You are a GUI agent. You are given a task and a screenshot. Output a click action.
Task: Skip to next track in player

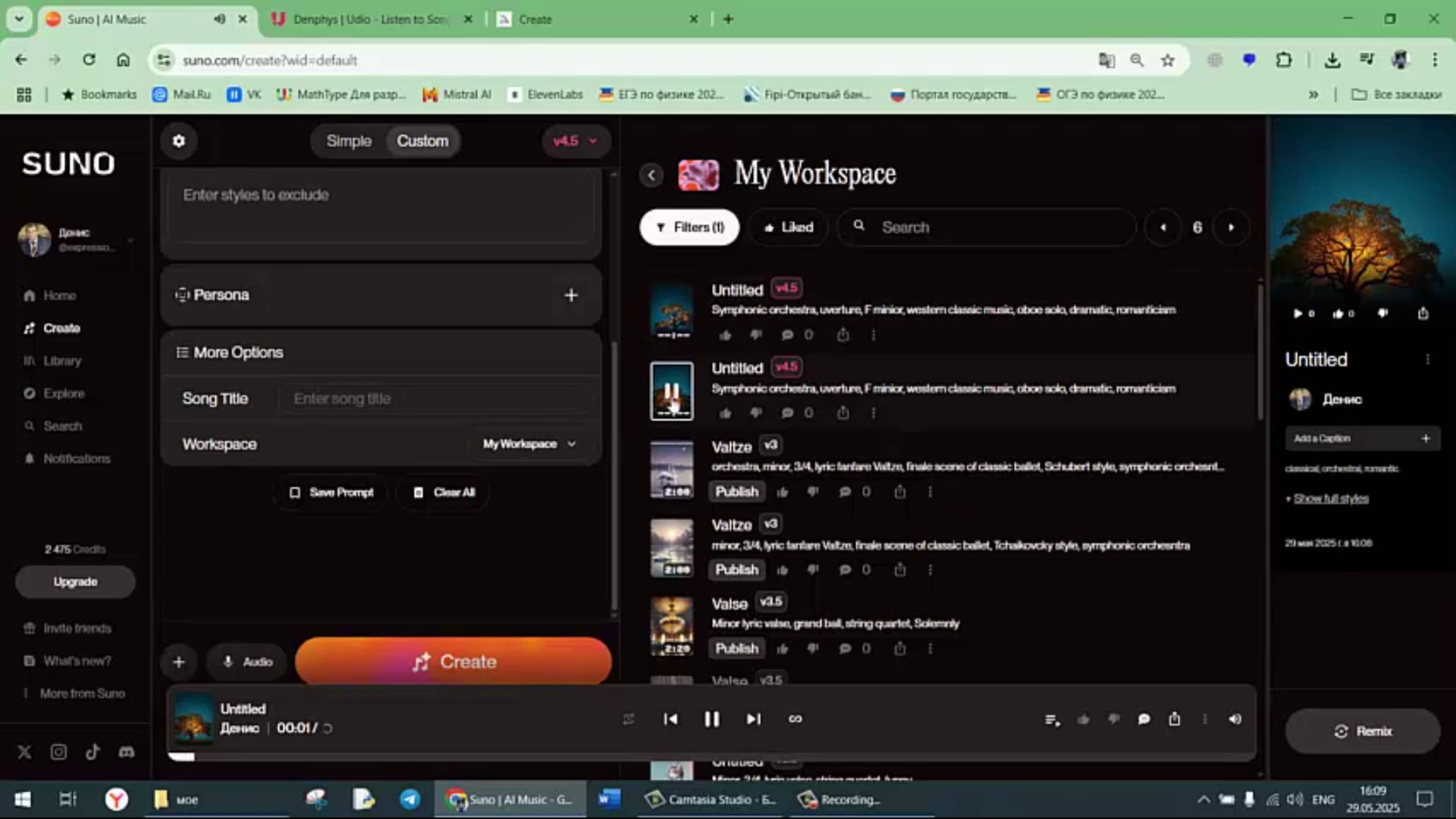[753, 719]
